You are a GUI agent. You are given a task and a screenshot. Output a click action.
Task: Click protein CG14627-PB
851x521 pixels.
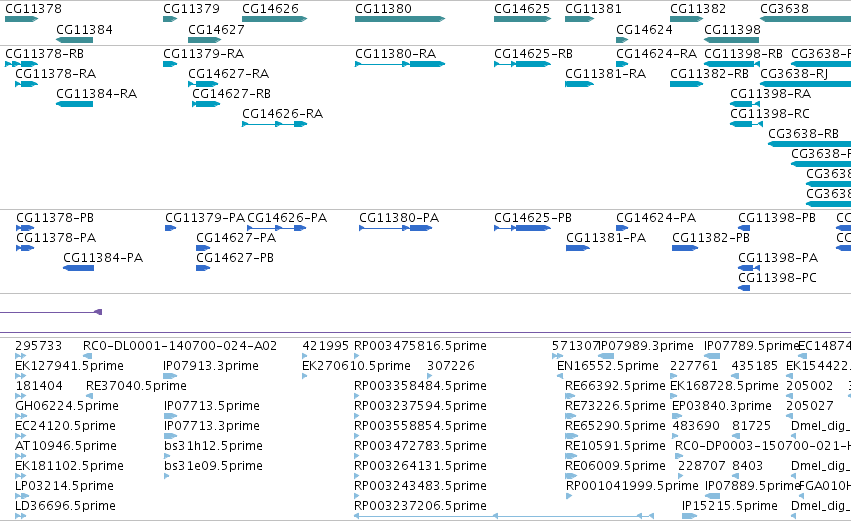click(235, 258)
